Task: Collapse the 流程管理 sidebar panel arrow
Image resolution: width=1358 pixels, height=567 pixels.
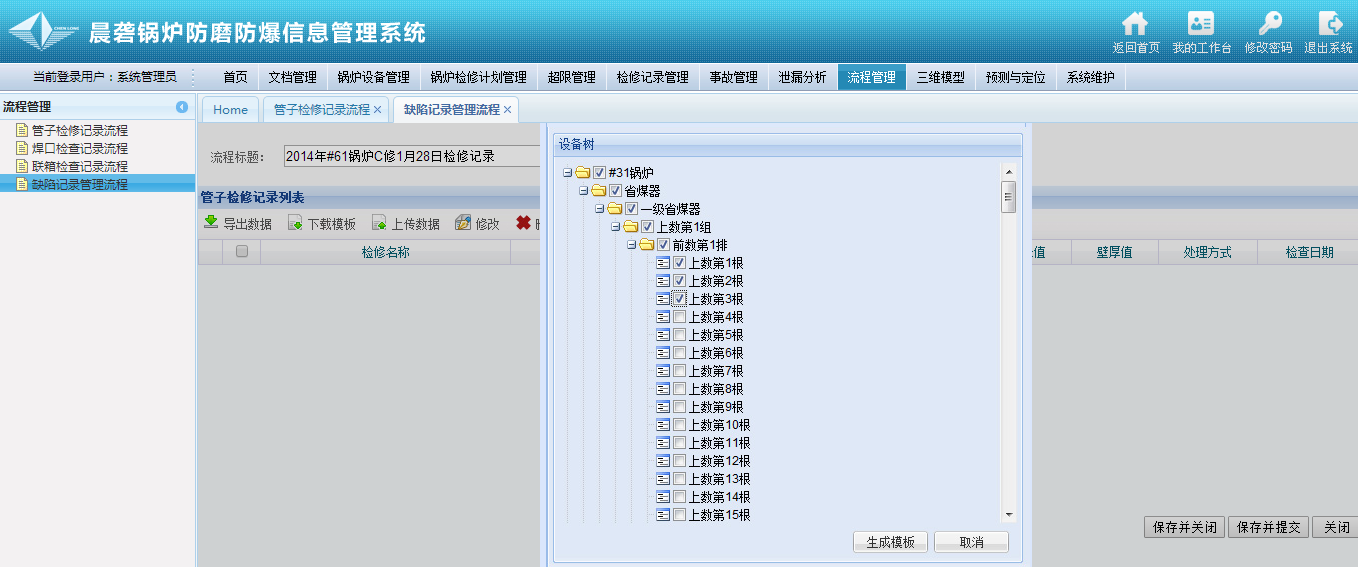Action: (182, 107)
